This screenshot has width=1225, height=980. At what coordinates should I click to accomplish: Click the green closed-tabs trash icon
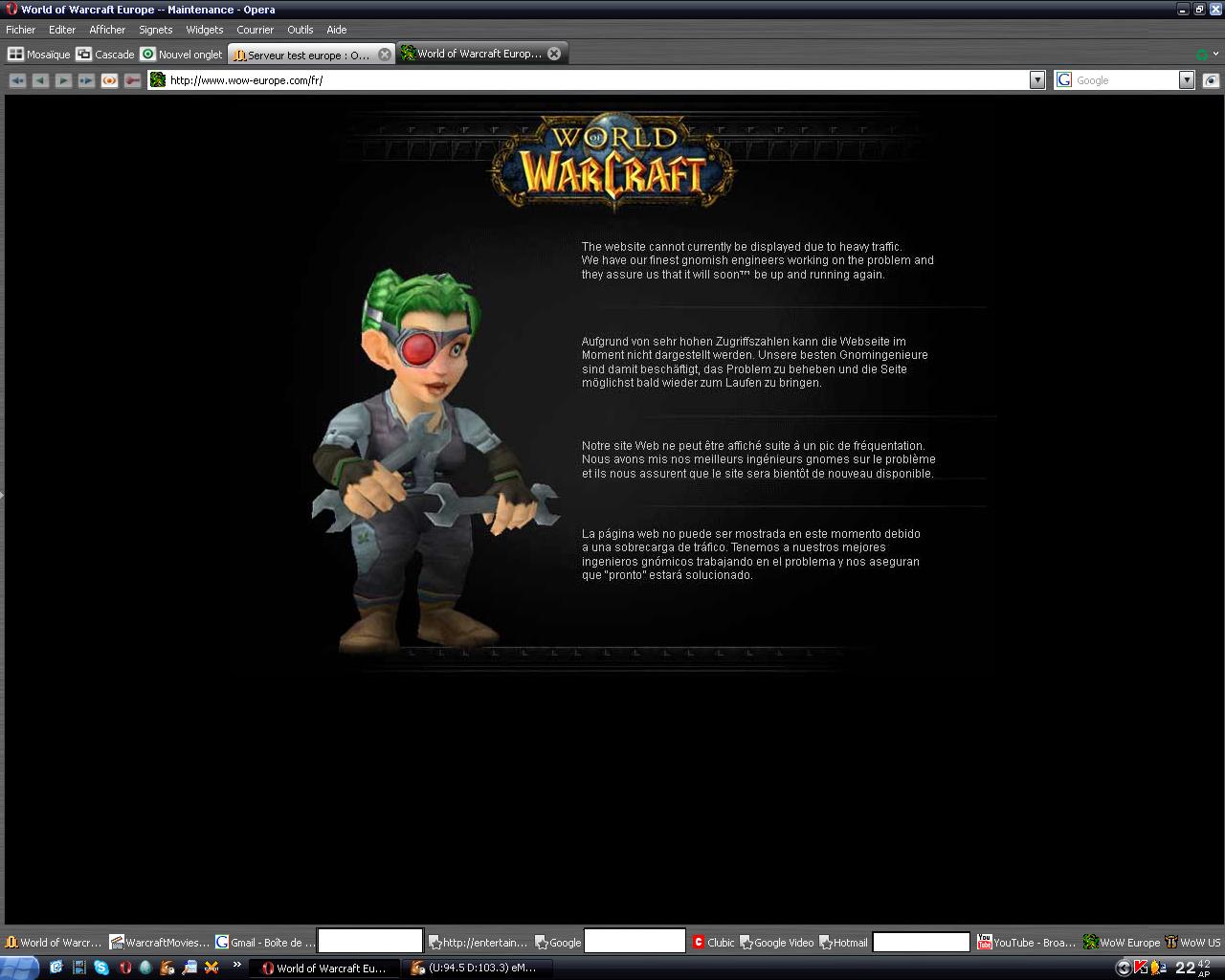(1202, 55)
